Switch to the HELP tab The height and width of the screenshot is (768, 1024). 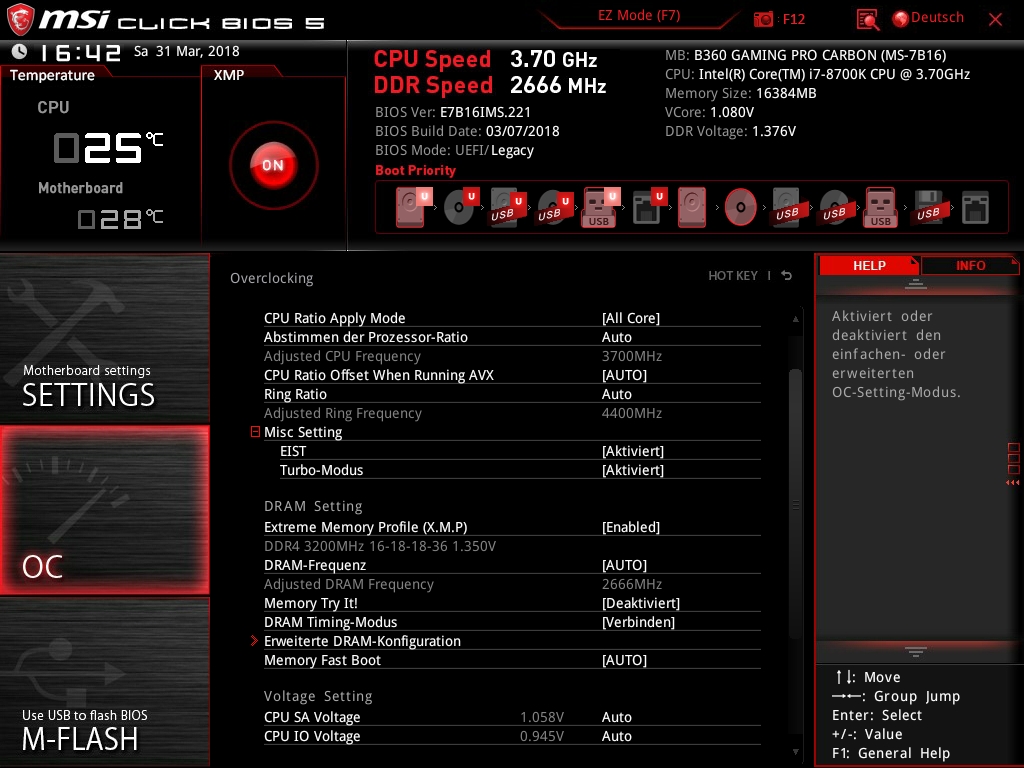[x=869, y=265]
